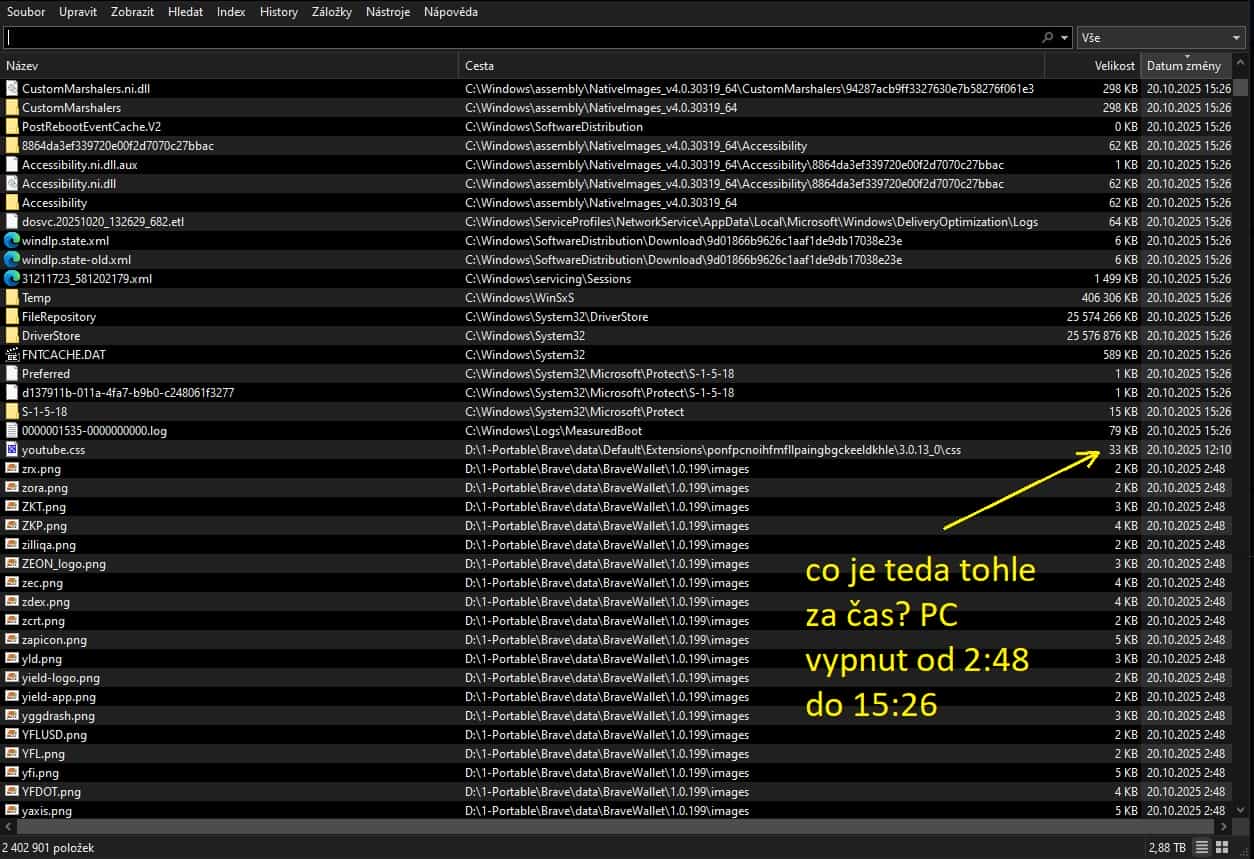The width and height of the screenshot is (1254, 859).
Task: Open the Soubor menu
Action: (26, 12)
